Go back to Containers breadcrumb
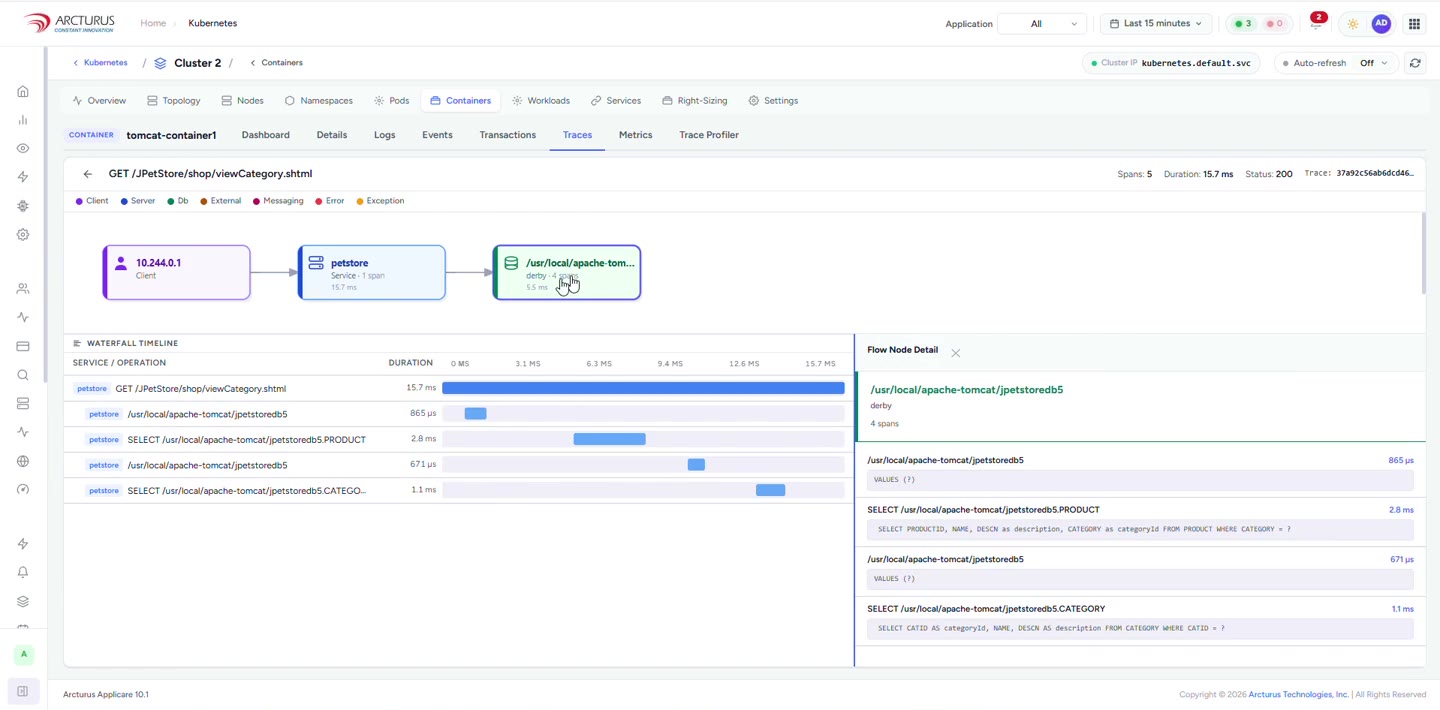Image resolution: width=1440 pixels, height=710 pixels. click(276, 63)
